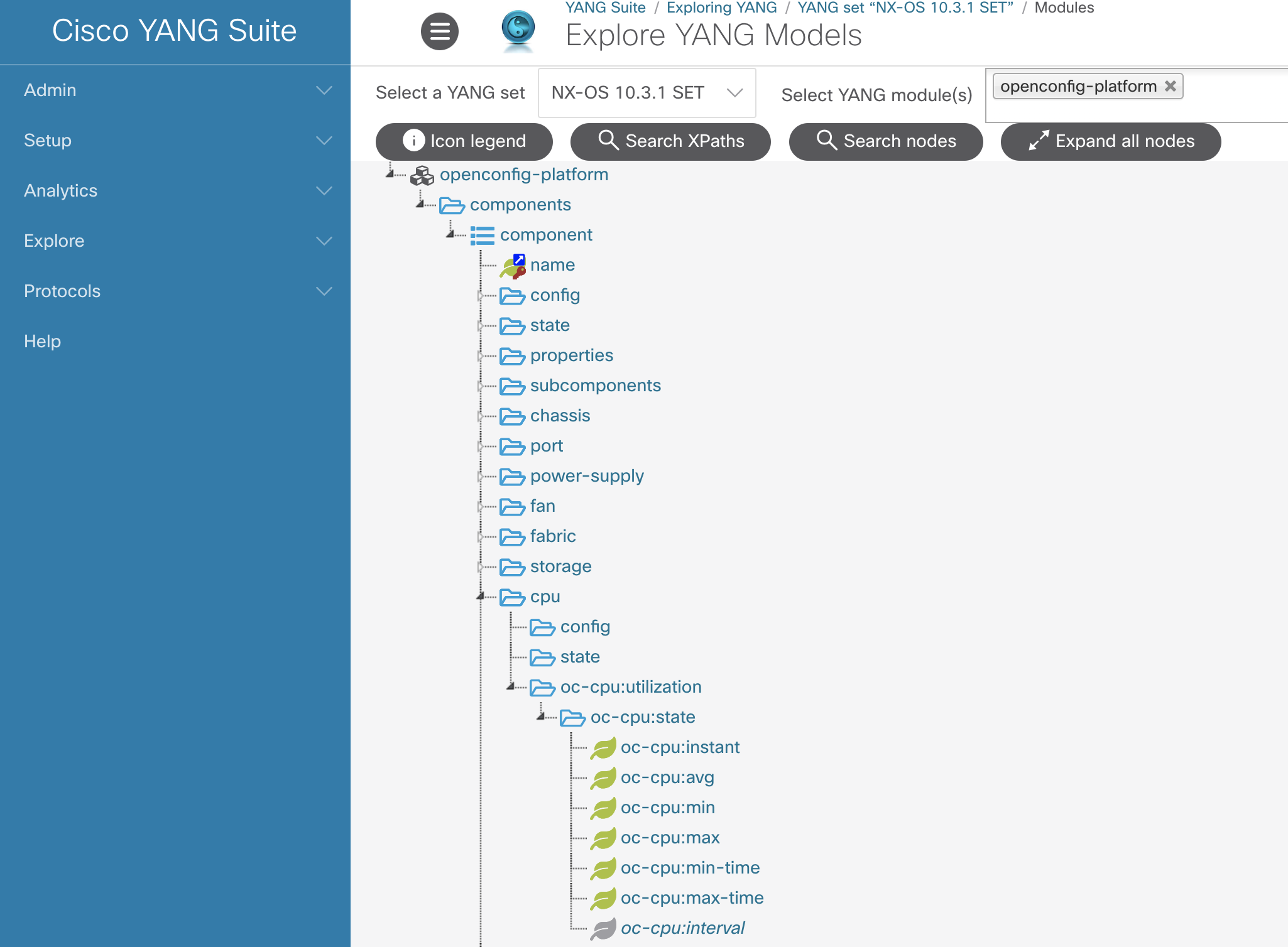The image size is (1288, 947).
Task: Click the YANG Suite yin-yang logo
Action: (x=518, y=30)
